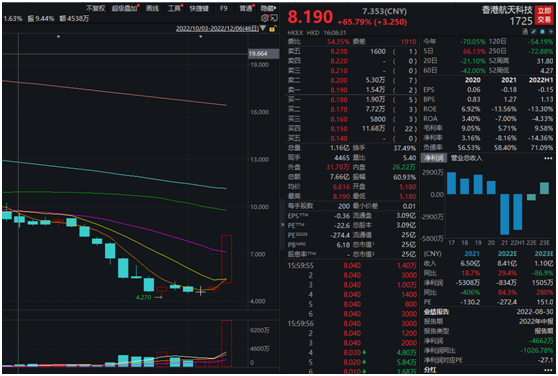Click the 负债率 value 71.09%
This screenshot has width=558, height=376.
point(541,148)
